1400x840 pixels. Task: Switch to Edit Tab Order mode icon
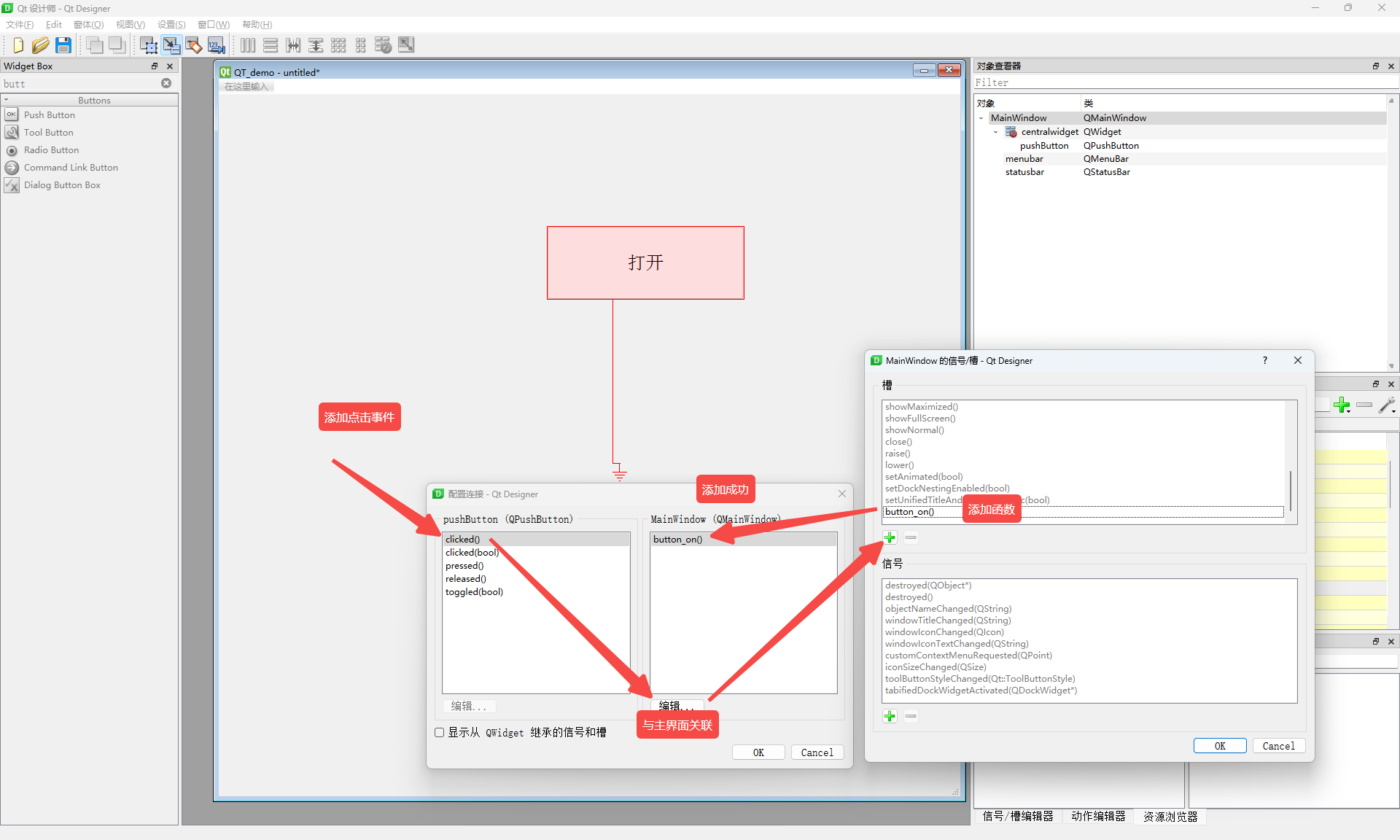tap(217, 45)
